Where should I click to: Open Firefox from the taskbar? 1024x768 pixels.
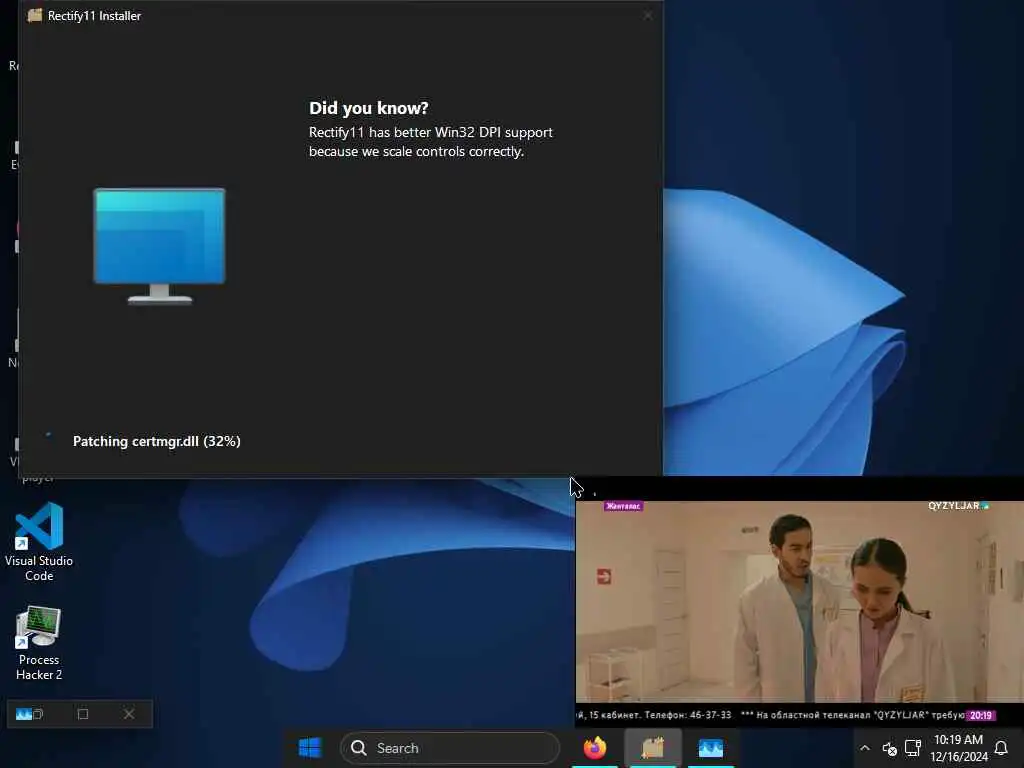coord(594,748)
